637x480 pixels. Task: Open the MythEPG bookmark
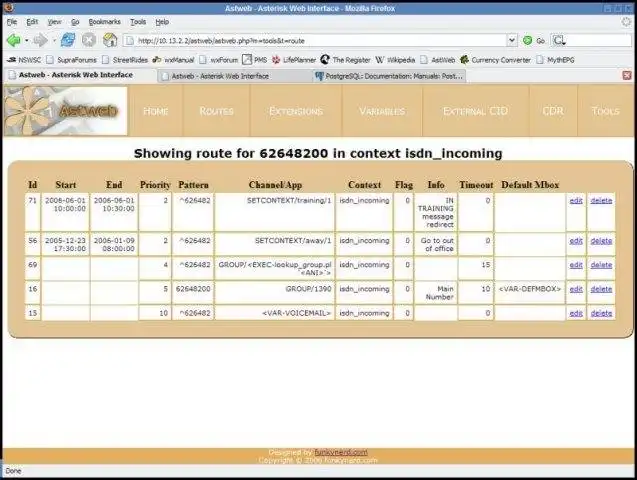[x=555, y=60]
